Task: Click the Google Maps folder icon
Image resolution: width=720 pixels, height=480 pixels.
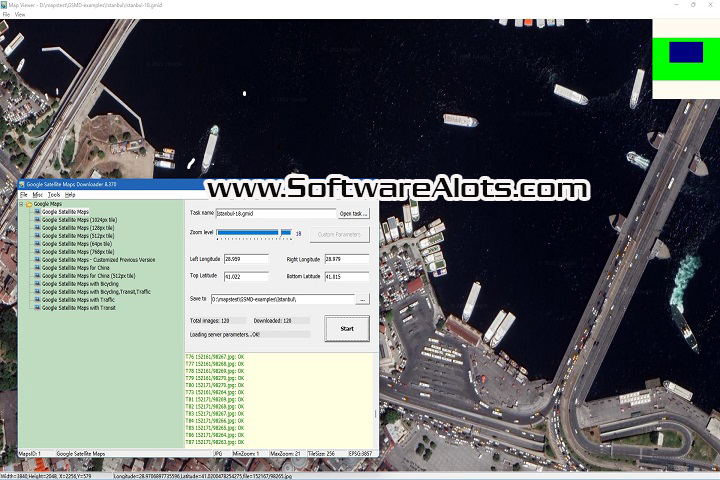Action: pos(29,204)
